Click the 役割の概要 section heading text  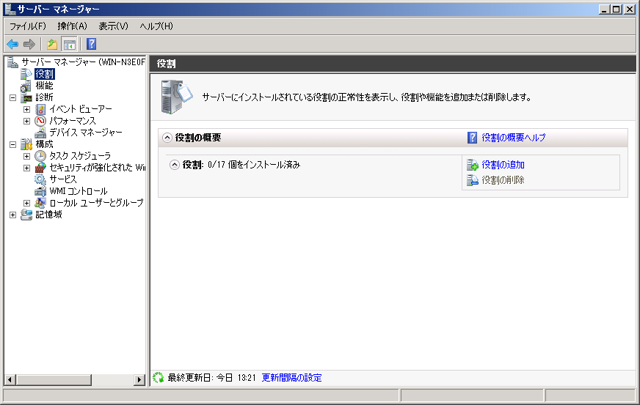pos(198,138)
